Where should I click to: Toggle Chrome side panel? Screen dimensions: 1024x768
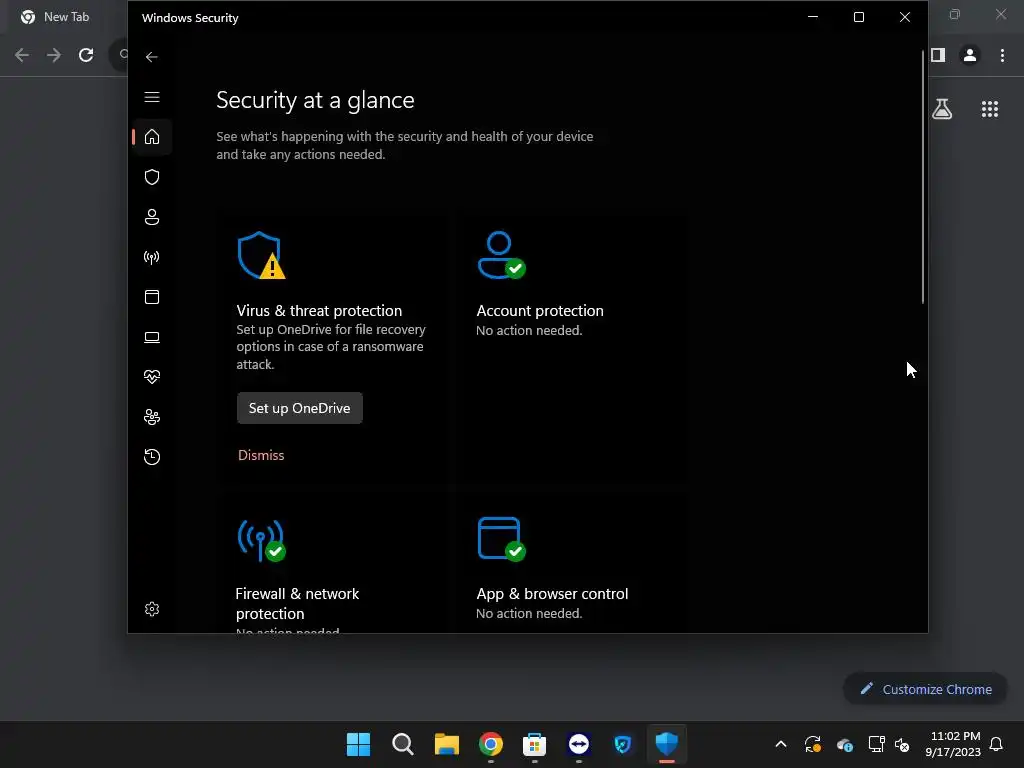pyautogui.click(x=938, y=55)
